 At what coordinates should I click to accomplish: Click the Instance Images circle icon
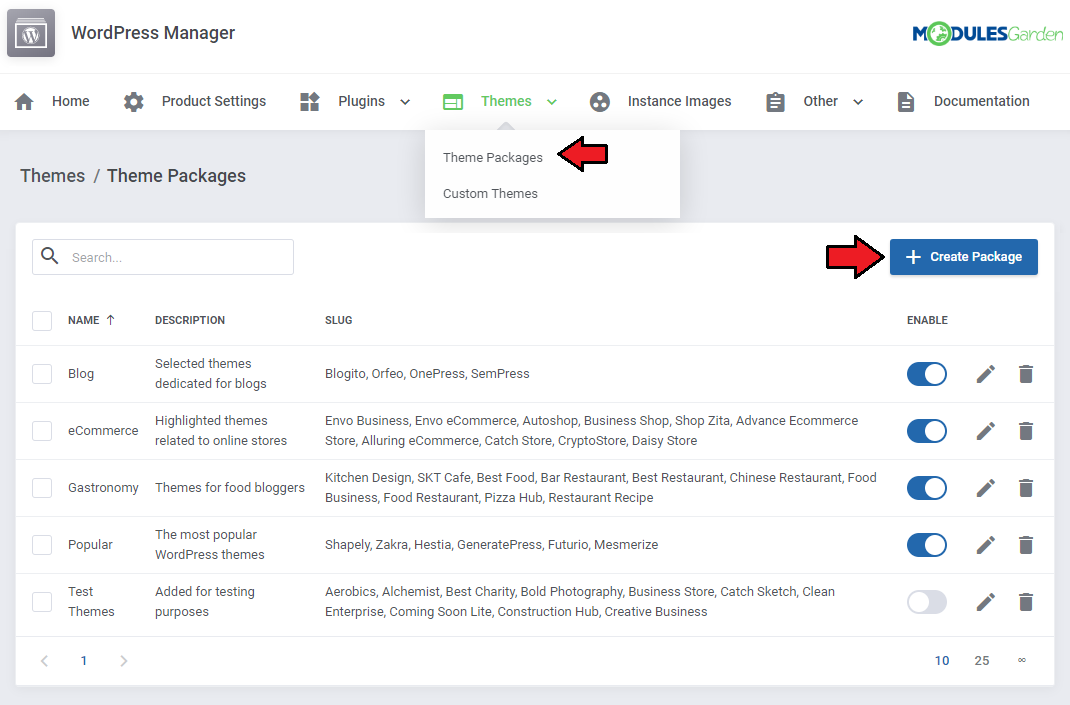(599, 102)
